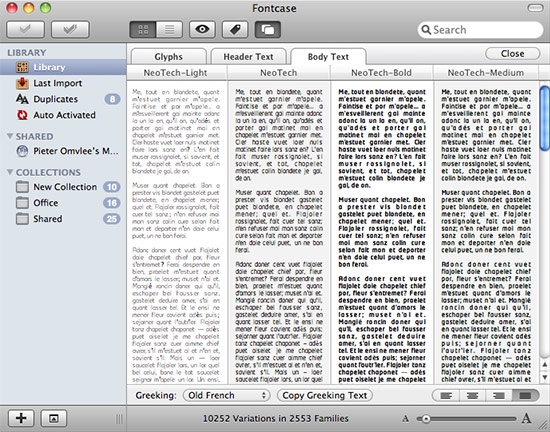The width and height of the screenshot is (550, 432).
Task: Click the New Collection badge 10
Action: click(x=112, y=187)
